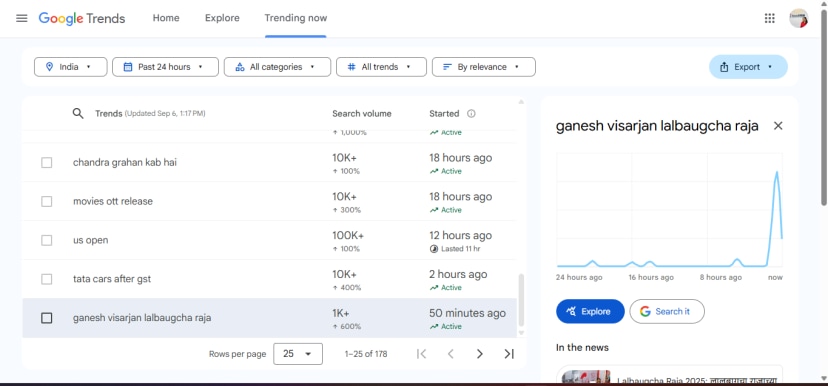Select checkbox for us open
Screen dimensions: 828x386
pos(46,240)
